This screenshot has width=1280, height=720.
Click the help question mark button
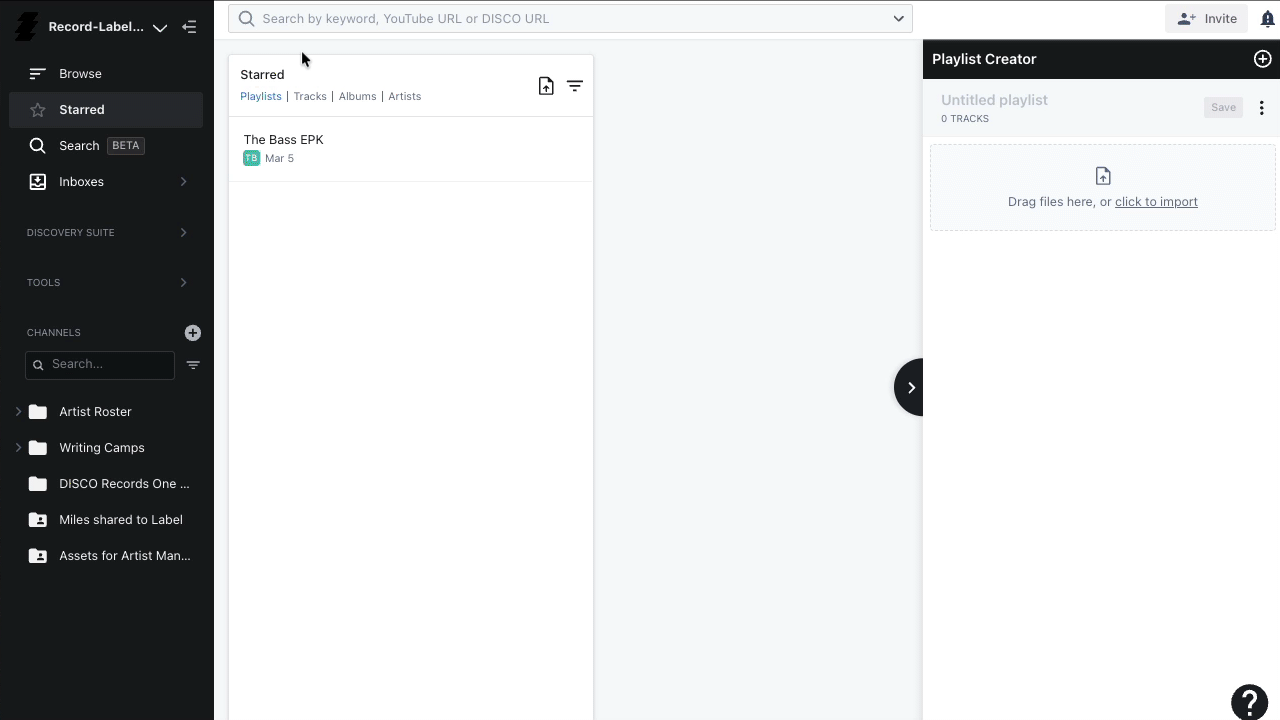click(1249, 702)
